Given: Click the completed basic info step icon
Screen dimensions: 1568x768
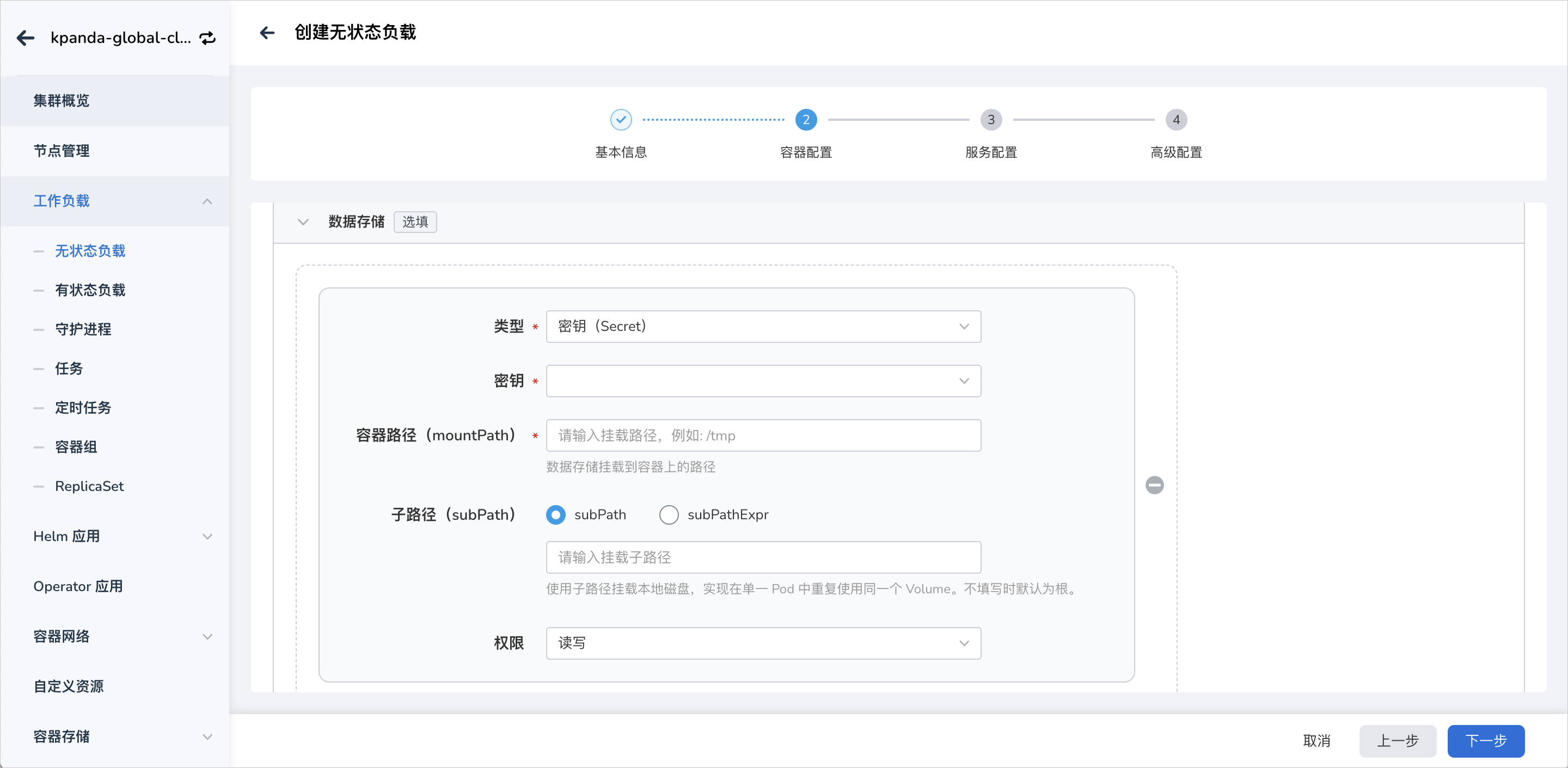Looking at the screenshot, I should click(x=621, y=119).
